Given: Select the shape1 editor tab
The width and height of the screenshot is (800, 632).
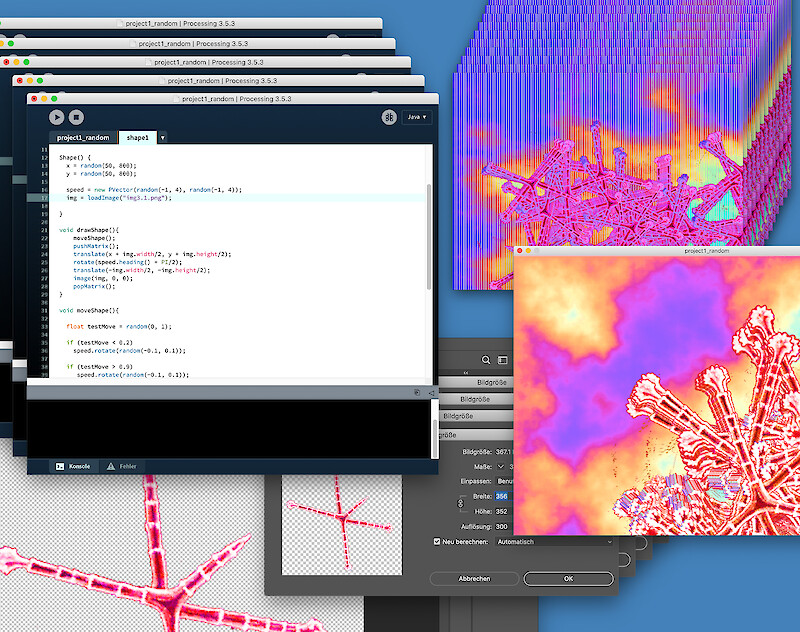Looking at the screenshot, I should 138,138.
